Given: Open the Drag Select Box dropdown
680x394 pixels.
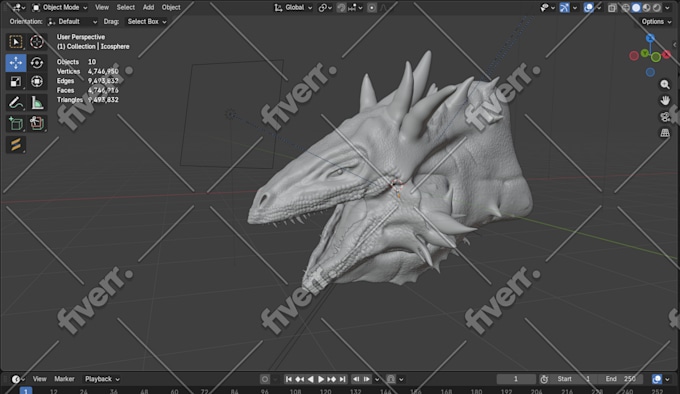Looking at the screenshot, I should 146,22.
